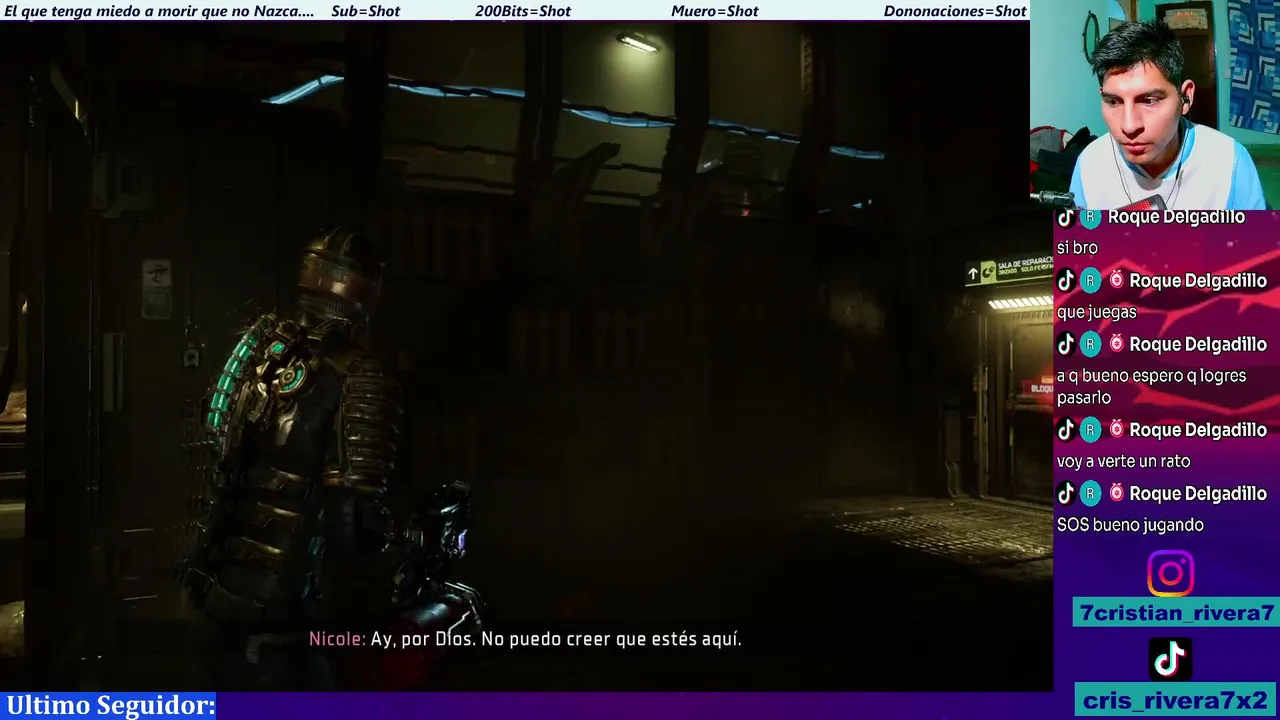
Task: Click the 'Ultimo Seguidor:' label
Action: 110,705
